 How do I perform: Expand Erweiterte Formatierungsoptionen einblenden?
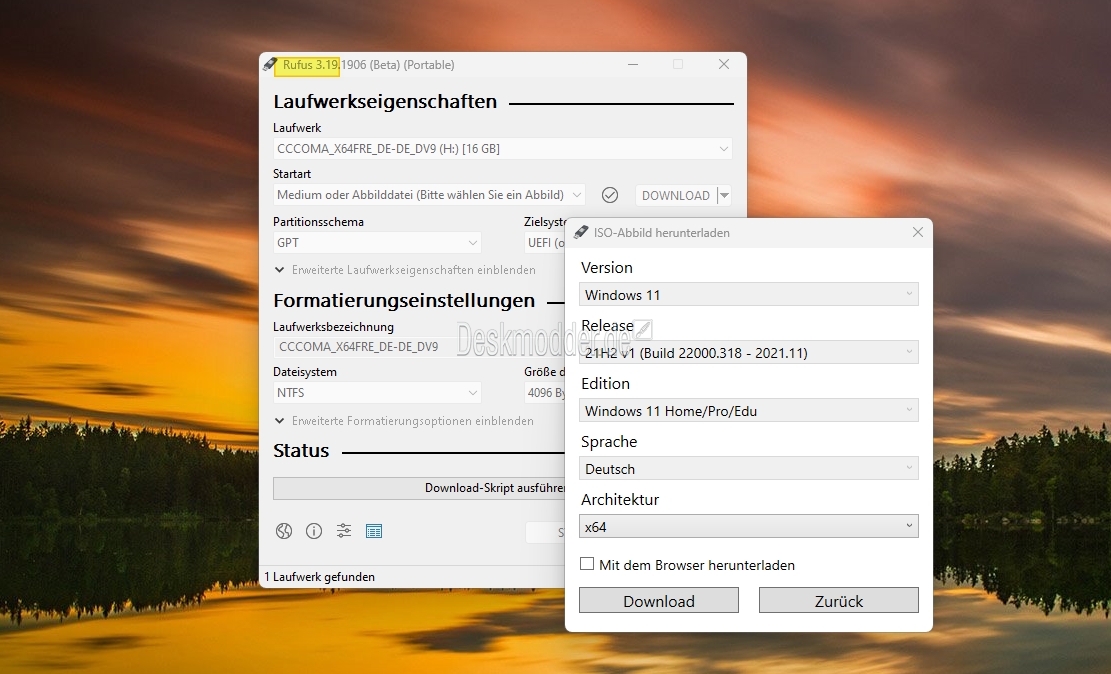[x=405, y=421]
